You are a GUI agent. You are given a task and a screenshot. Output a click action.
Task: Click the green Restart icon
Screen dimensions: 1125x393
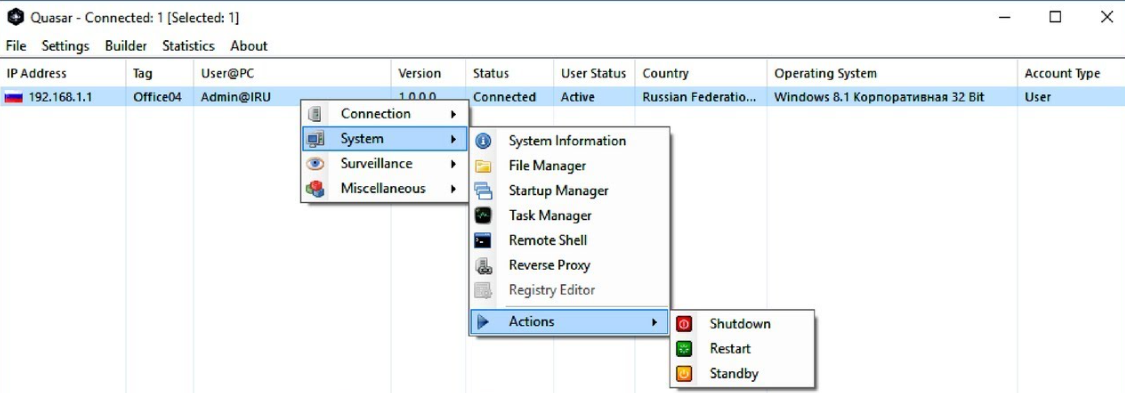[x=684, y=349]
